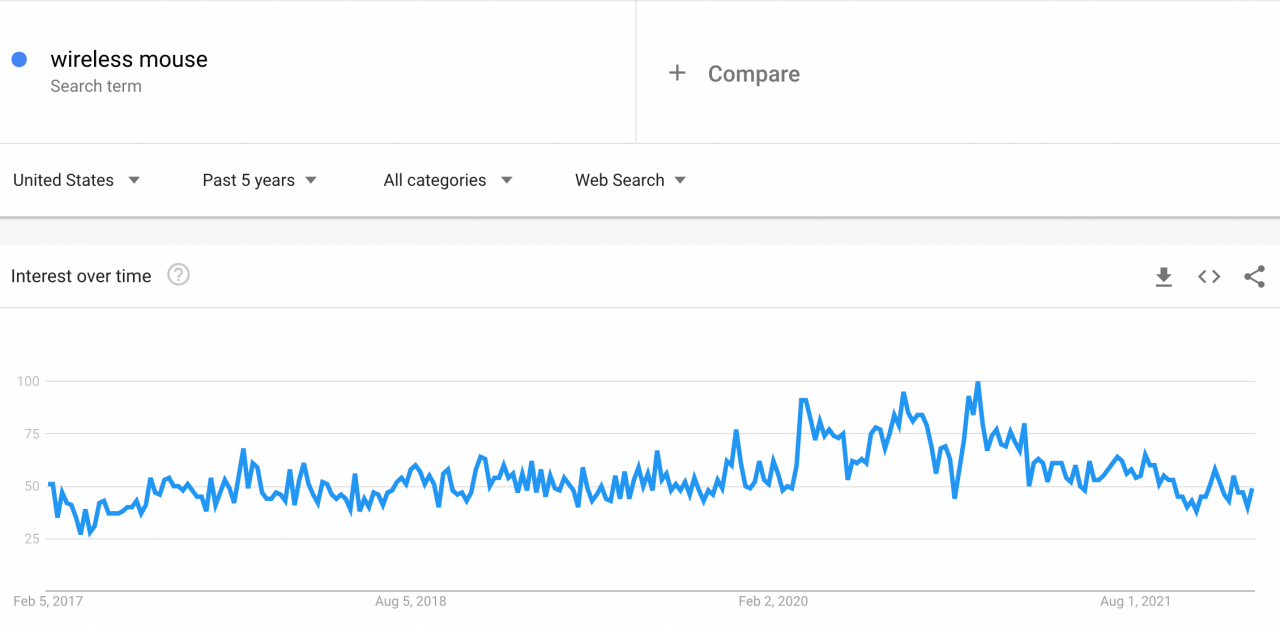
Task: Select the blue dot next to wireless mouse
Action: (18, 60)
